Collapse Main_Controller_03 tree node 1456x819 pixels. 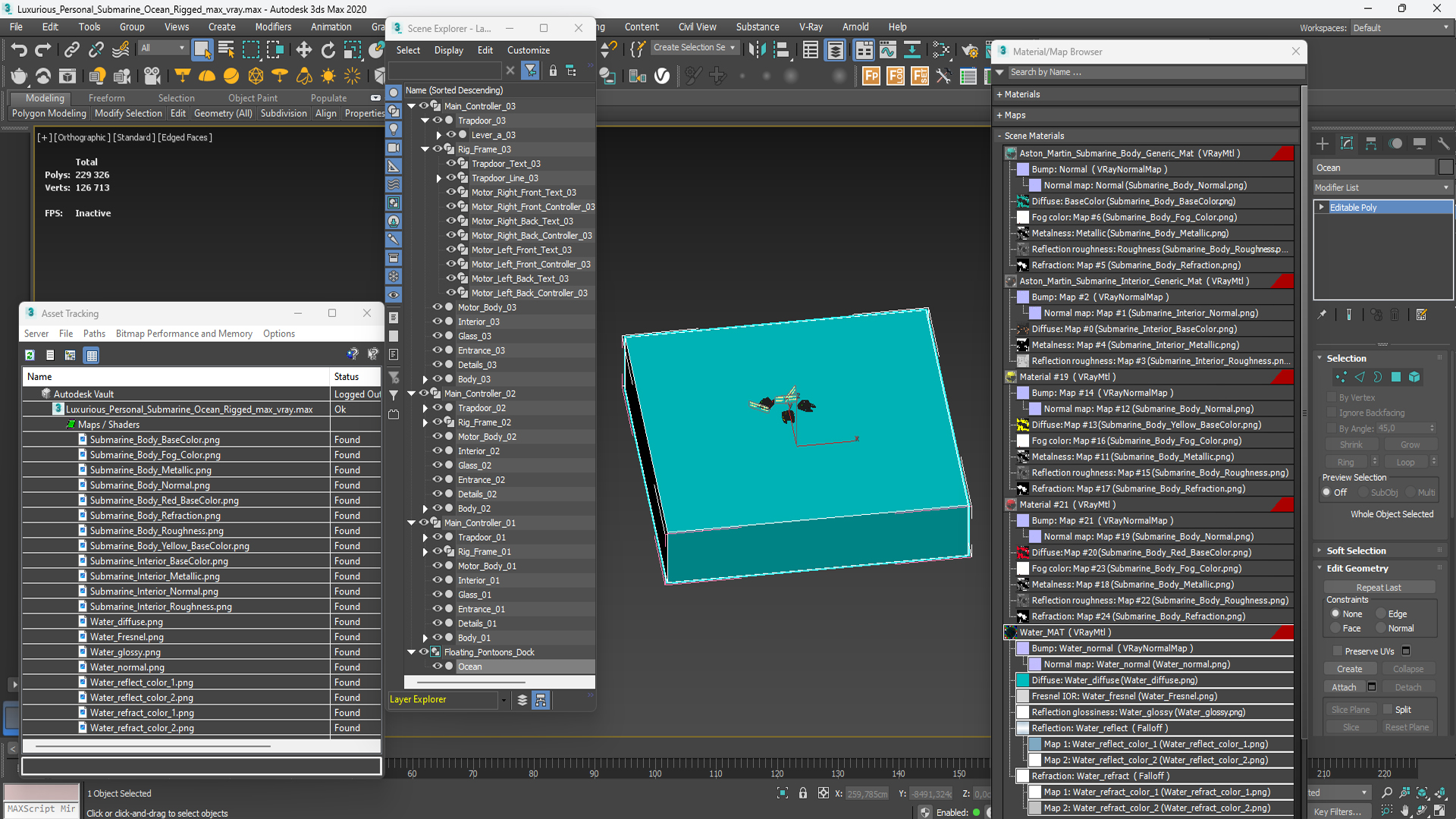412,106
